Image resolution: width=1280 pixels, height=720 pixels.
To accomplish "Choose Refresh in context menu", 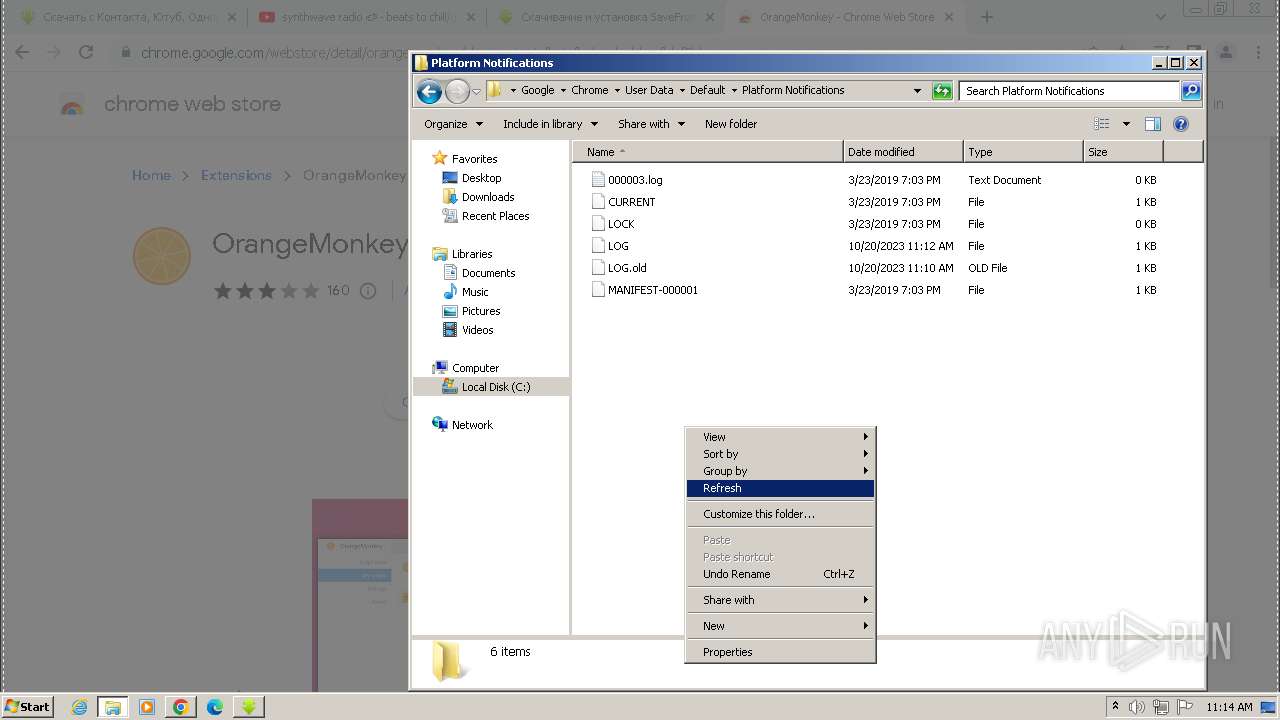I will tap(780, 488).
